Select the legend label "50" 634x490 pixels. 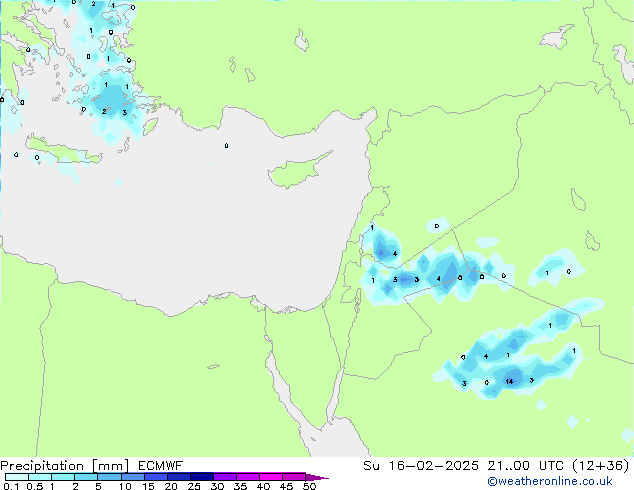click(309, 486)
